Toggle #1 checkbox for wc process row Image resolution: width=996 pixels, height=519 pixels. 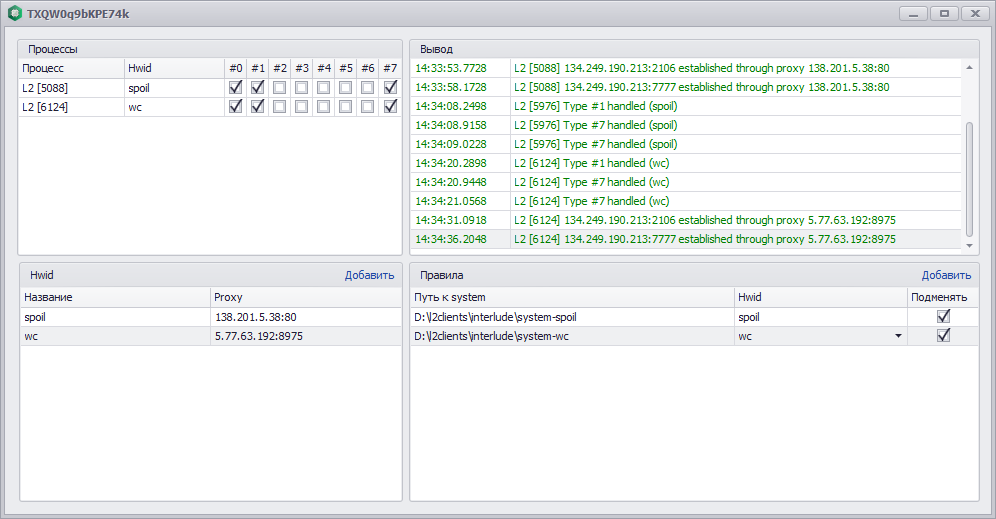point(258,107)
